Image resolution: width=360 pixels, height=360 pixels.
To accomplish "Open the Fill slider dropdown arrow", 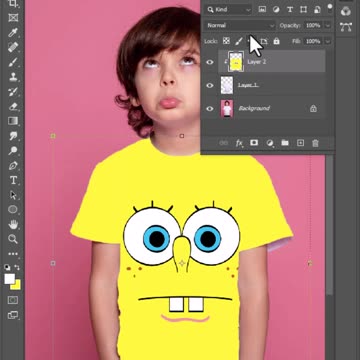I will point(328,41).
